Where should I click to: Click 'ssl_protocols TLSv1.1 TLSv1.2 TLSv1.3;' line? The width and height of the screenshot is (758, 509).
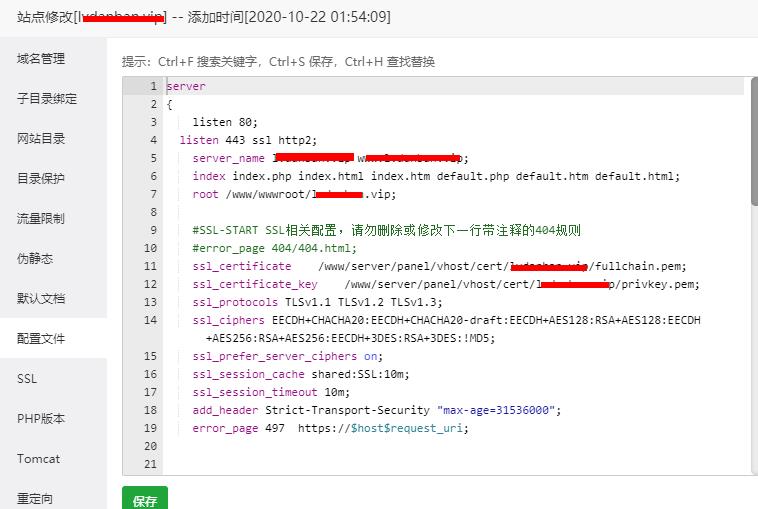pyautogui.click(x=317, y=302)
